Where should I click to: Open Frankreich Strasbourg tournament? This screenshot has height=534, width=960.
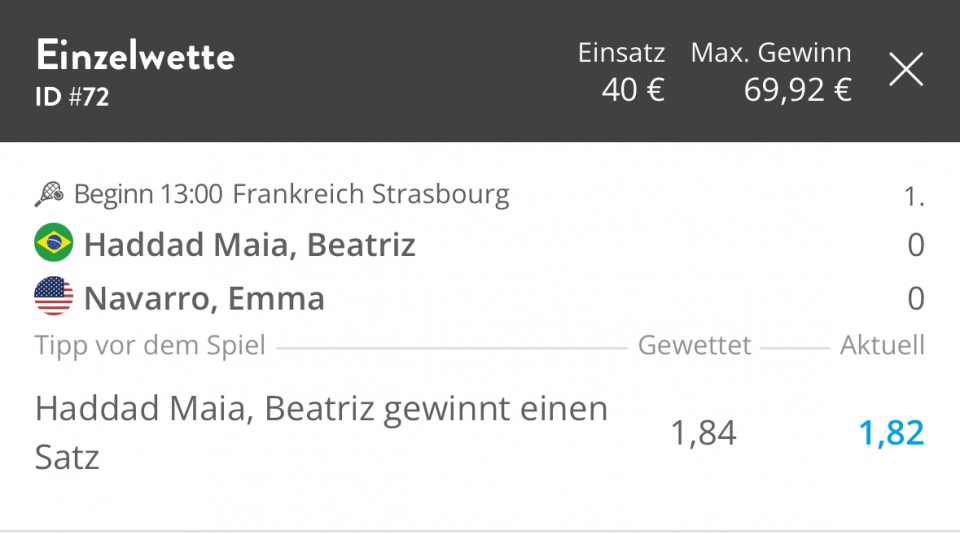click(371, 194)
